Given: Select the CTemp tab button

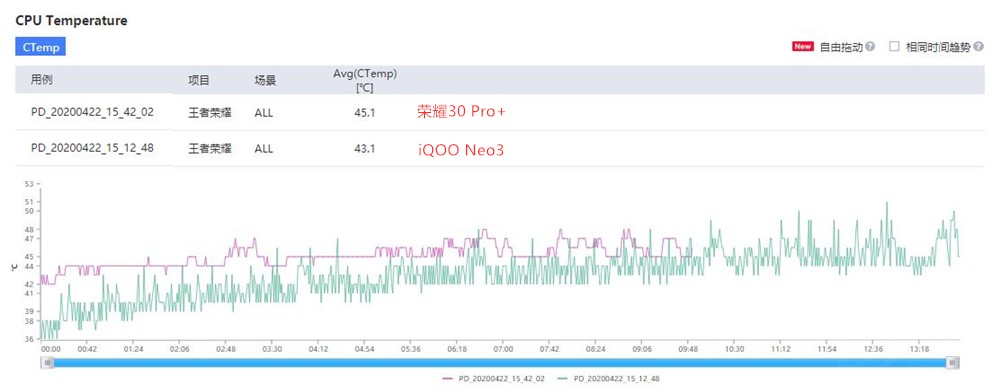Looking at the screenshot, I should 41,47.
